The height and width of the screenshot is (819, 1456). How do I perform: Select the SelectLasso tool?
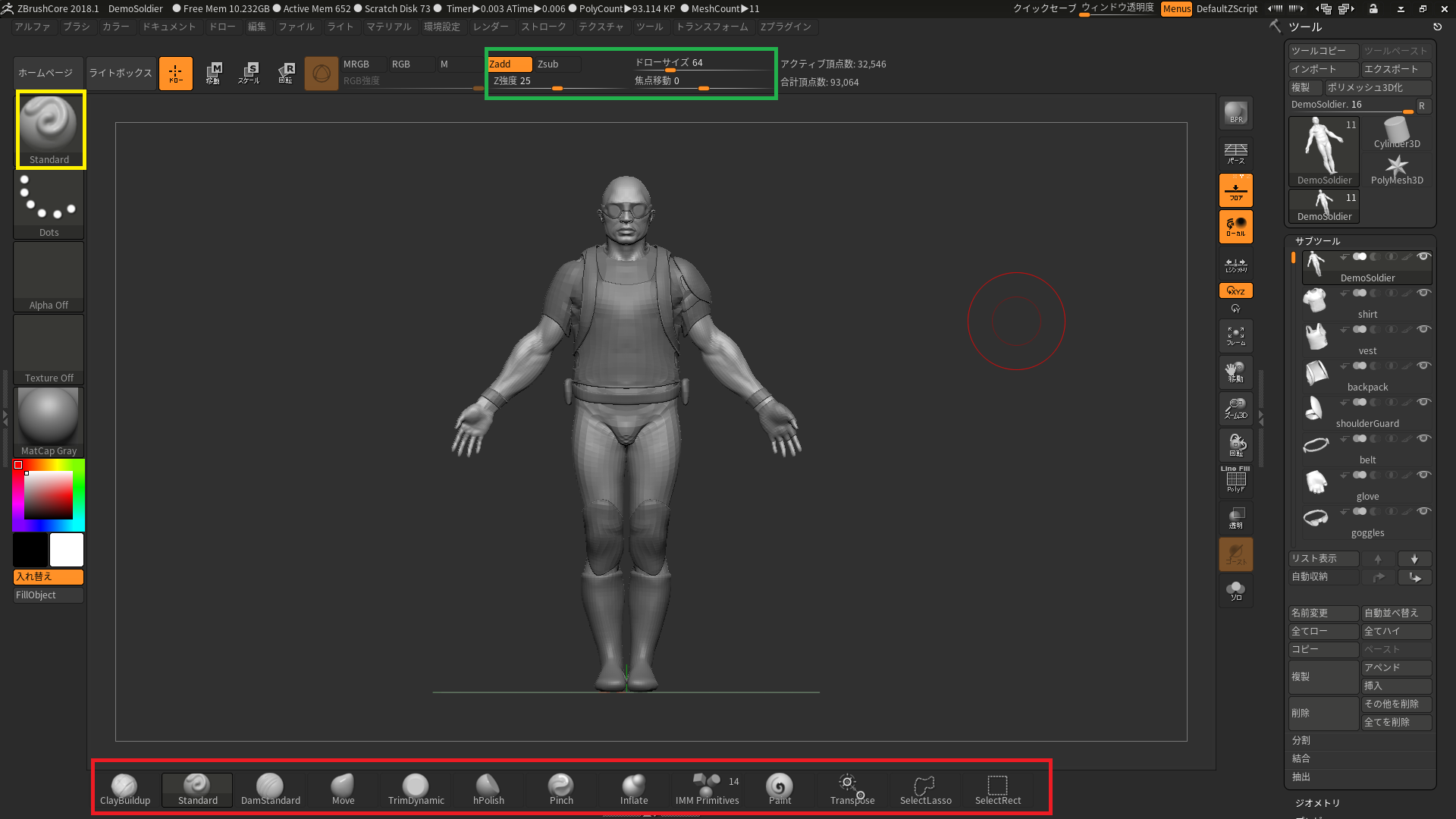pos(924,788)
